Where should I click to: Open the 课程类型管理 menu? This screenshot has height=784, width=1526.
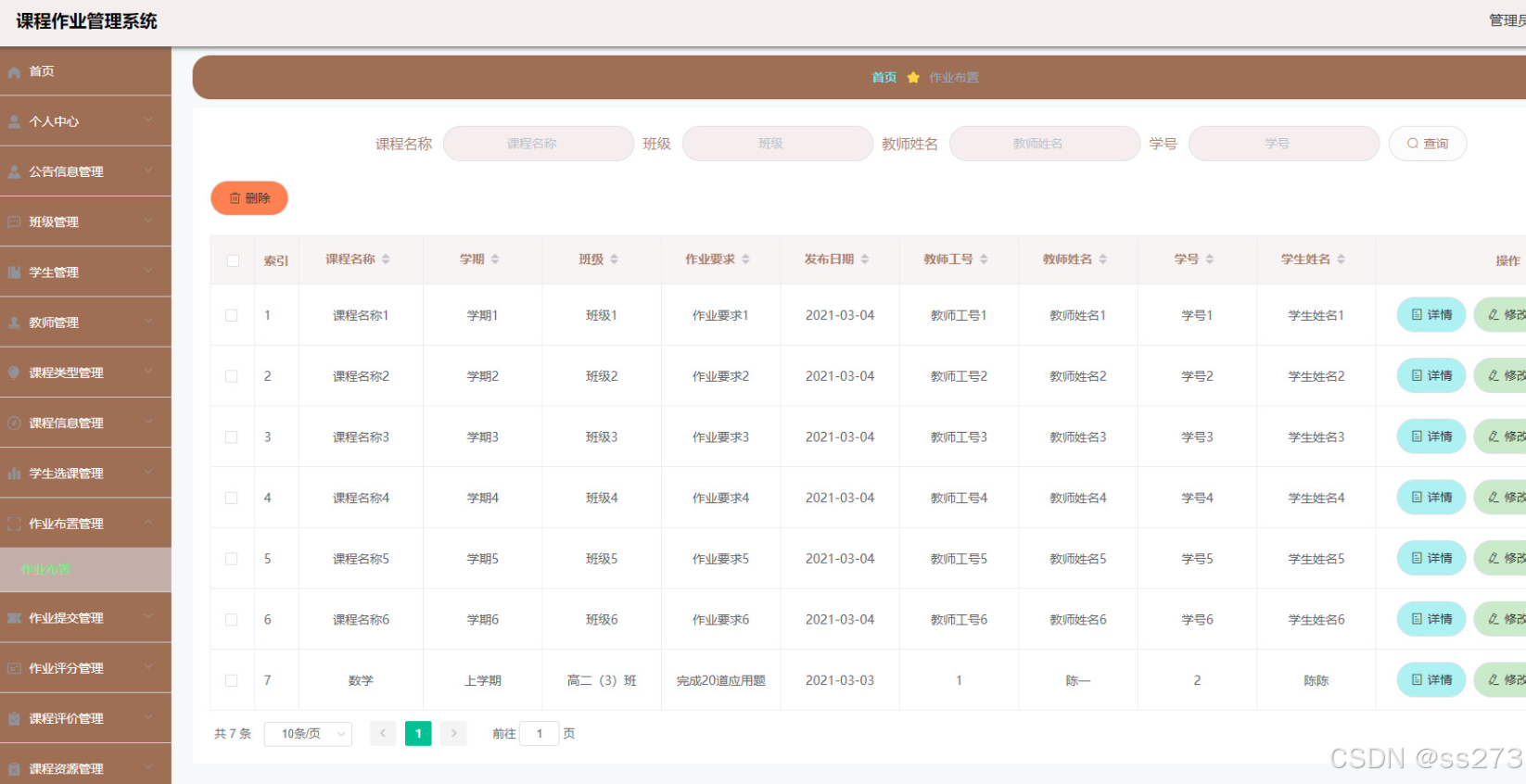pyautogui.click(x=85, y=373)
